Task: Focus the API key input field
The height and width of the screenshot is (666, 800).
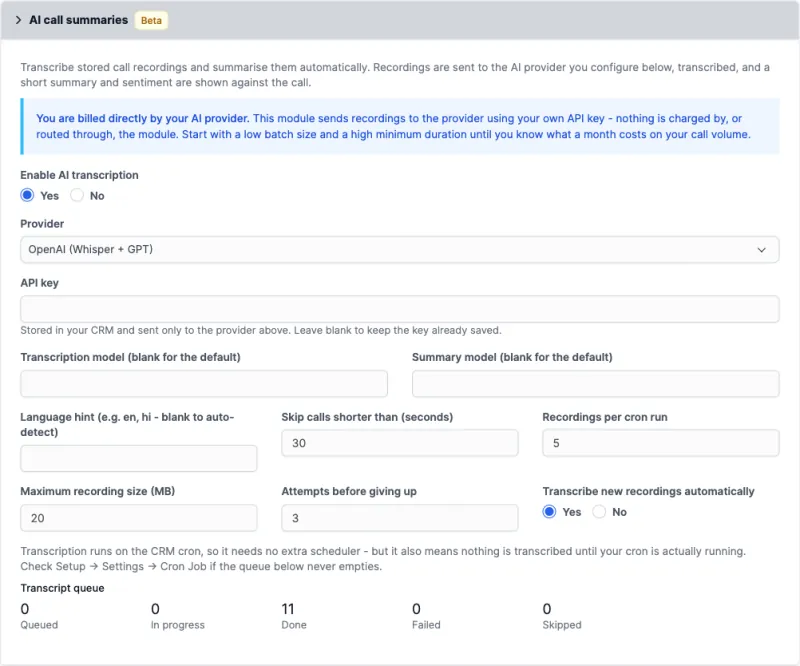Action: 399,309
